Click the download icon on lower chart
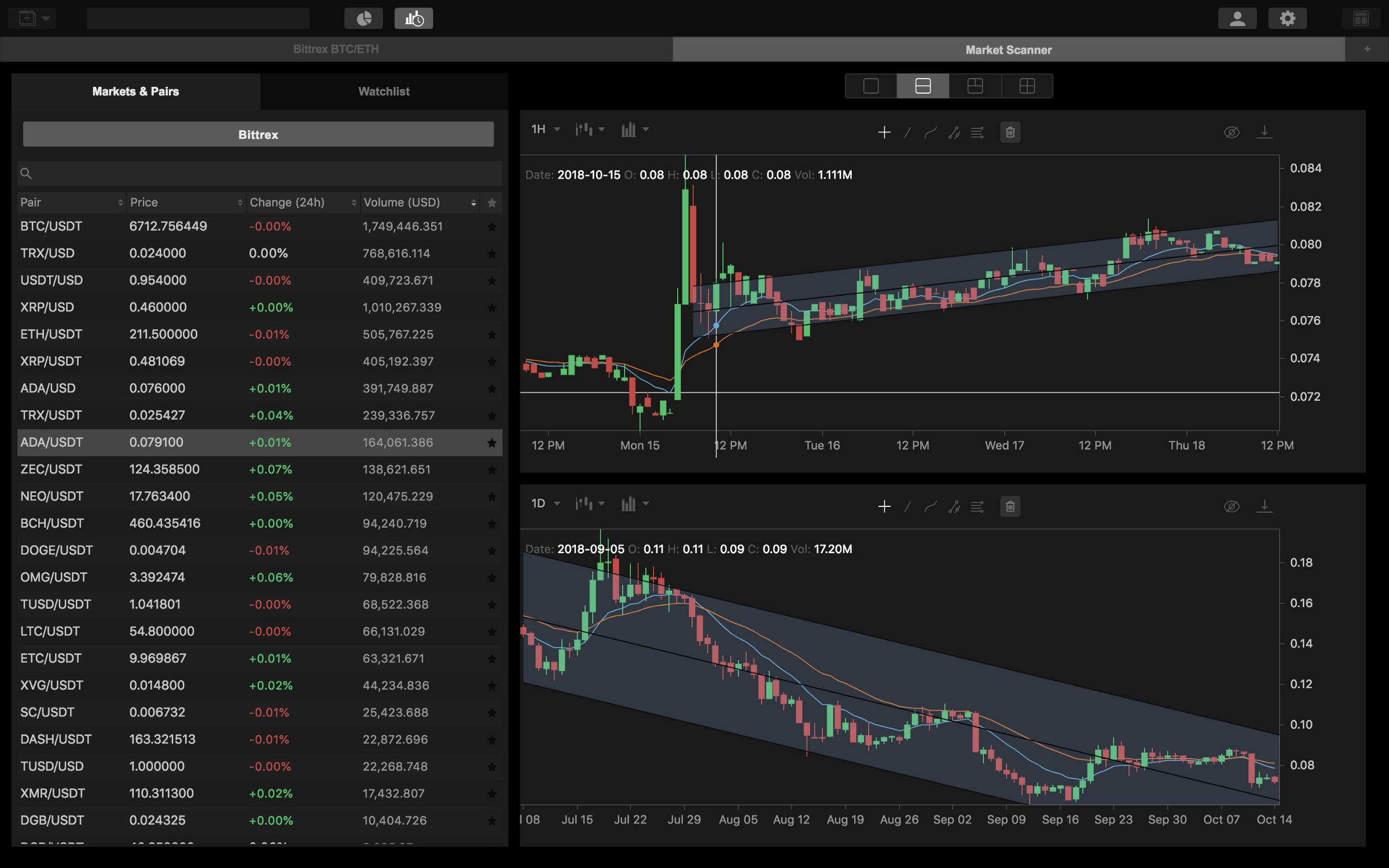Screen dimensions: 1389x868 pos(1264,506)
